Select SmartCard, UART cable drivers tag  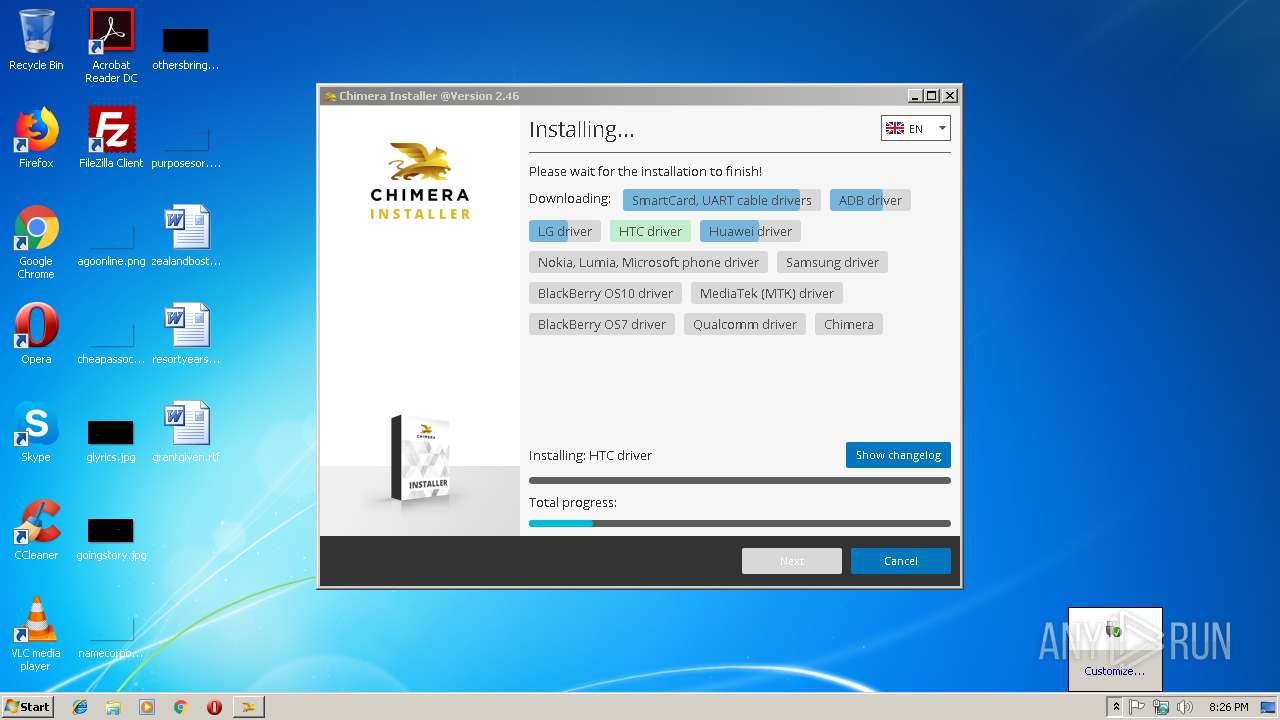(x=721, y=200)
